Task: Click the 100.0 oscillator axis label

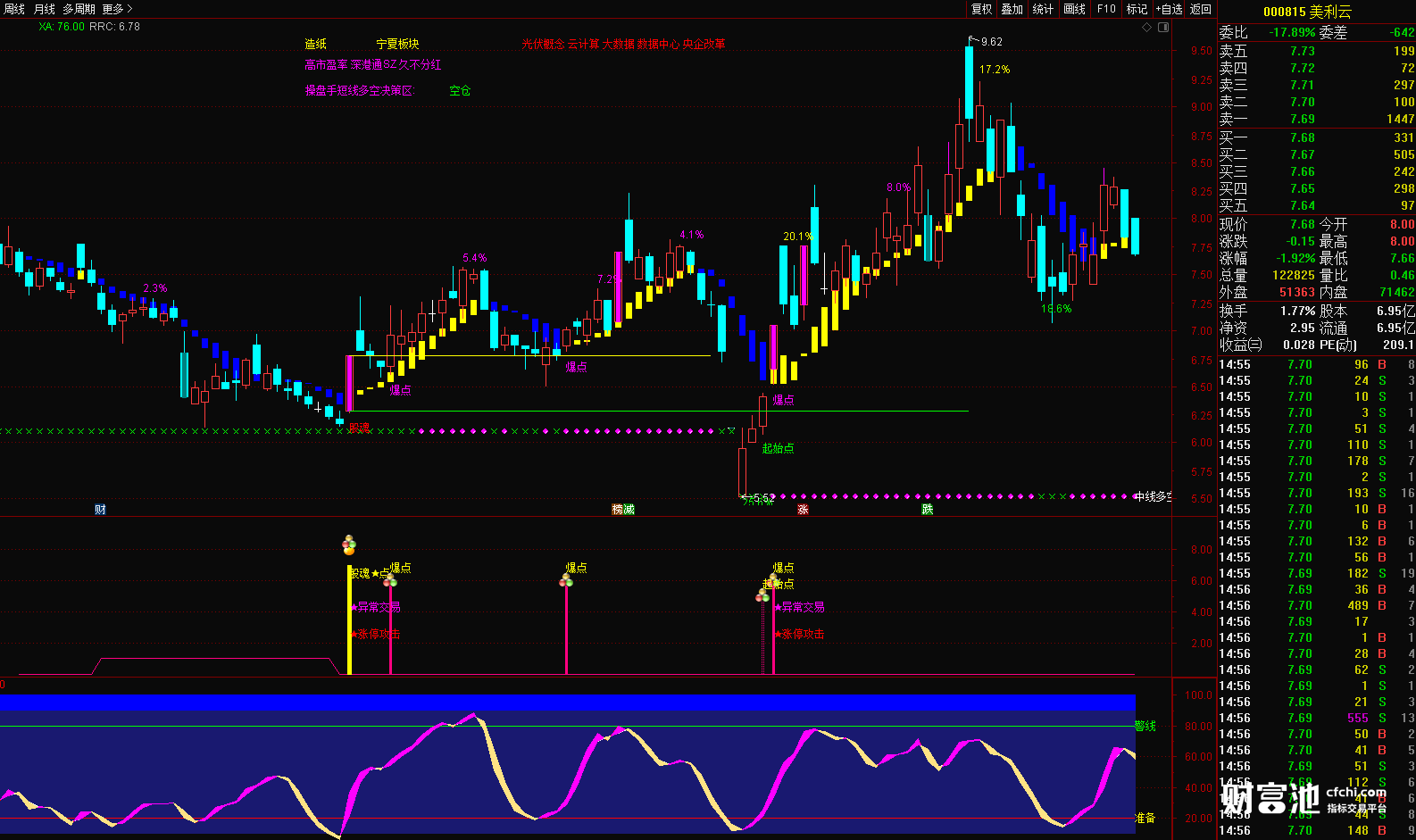Action: click(x=1198, y=695)
